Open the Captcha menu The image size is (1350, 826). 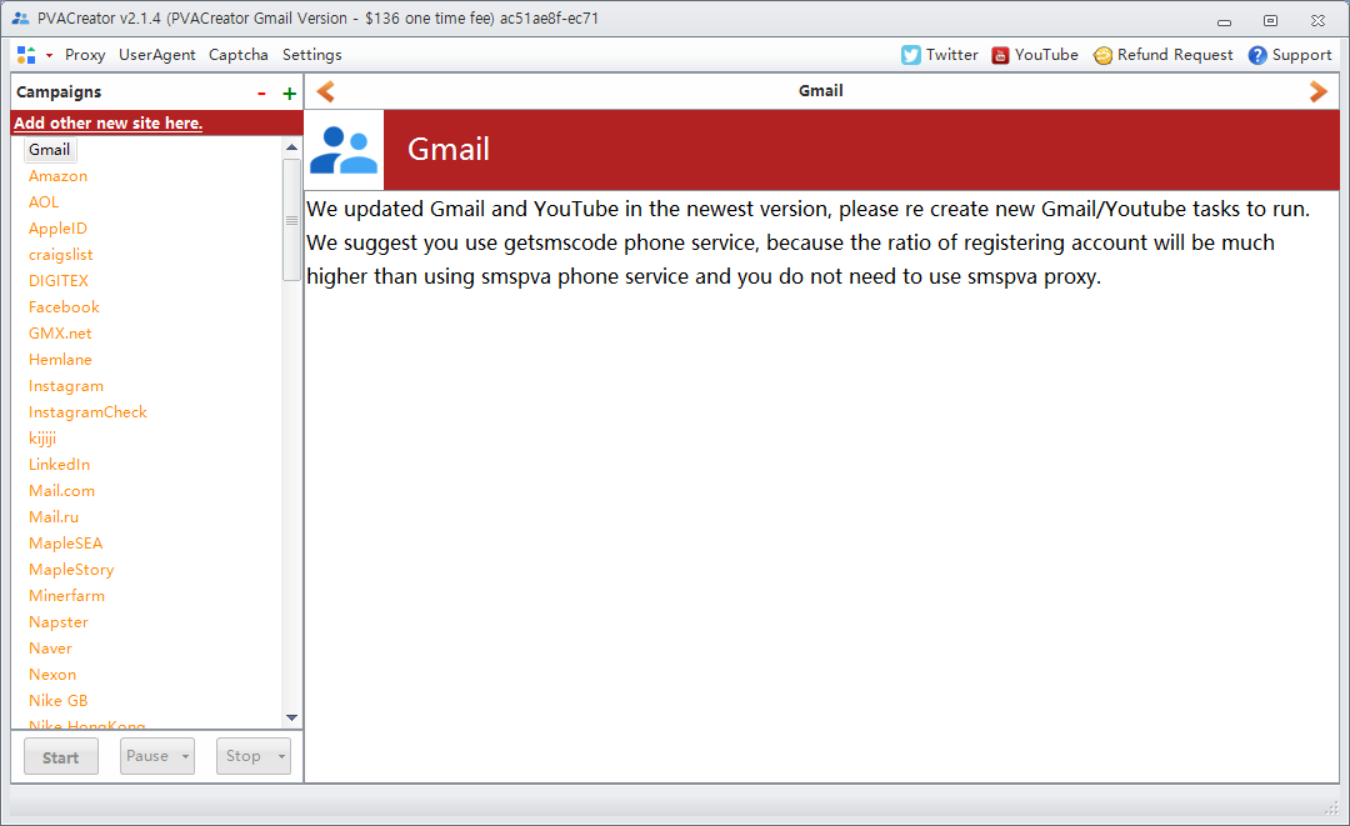(x=238, y=55)
